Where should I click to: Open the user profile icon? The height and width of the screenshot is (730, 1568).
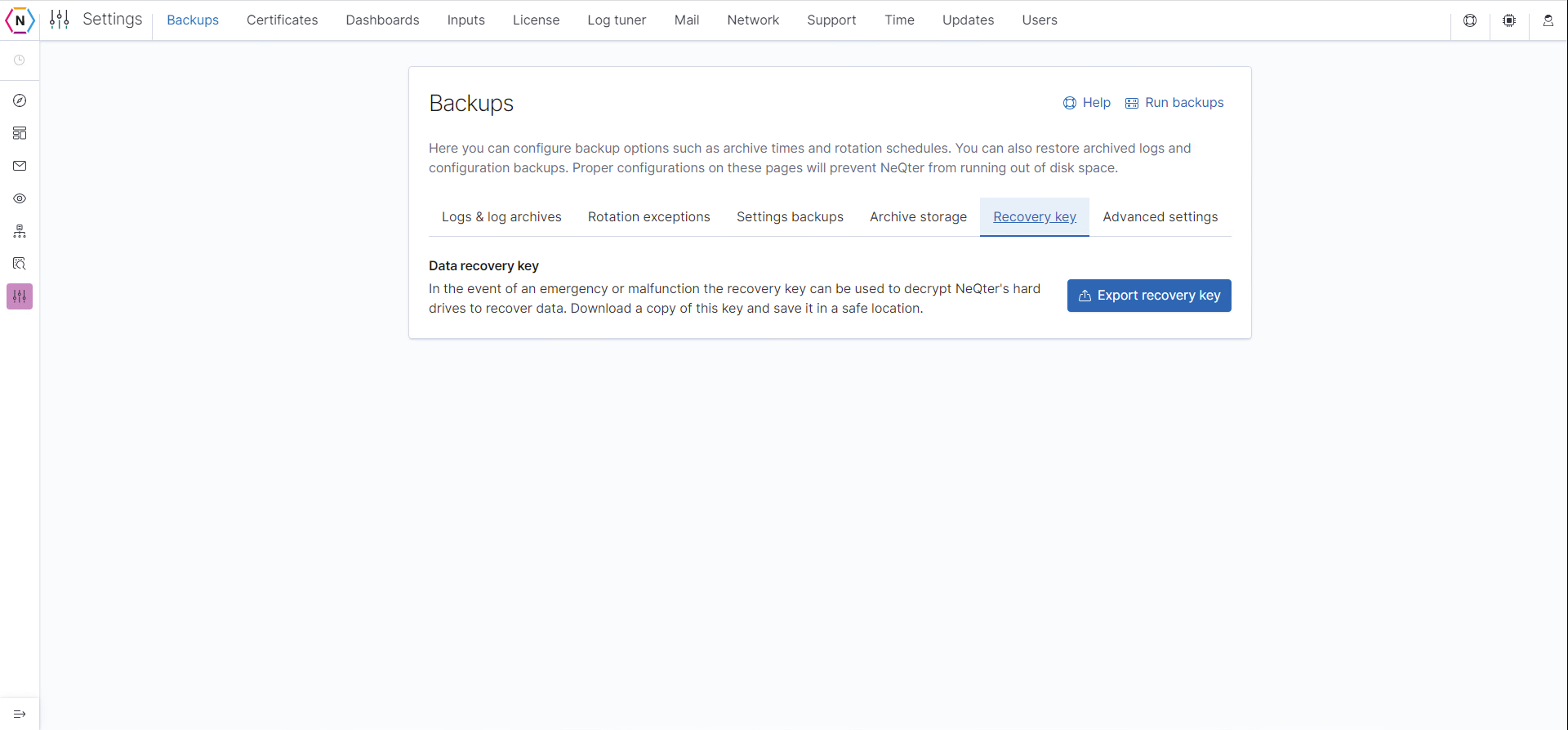coord(1548,20)
